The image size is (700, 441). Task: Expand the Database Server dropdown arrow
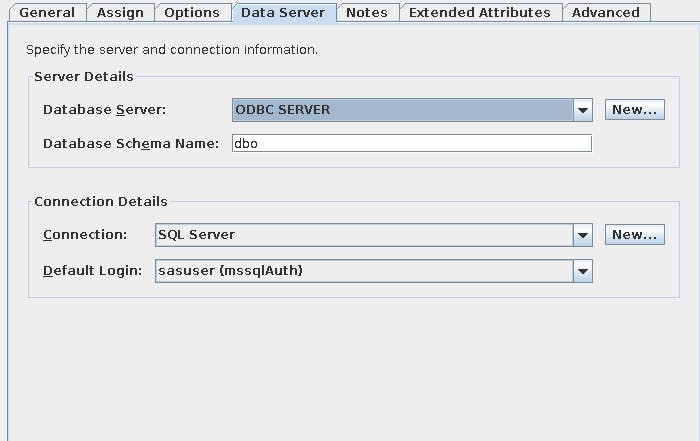click(x=583, y=110)
